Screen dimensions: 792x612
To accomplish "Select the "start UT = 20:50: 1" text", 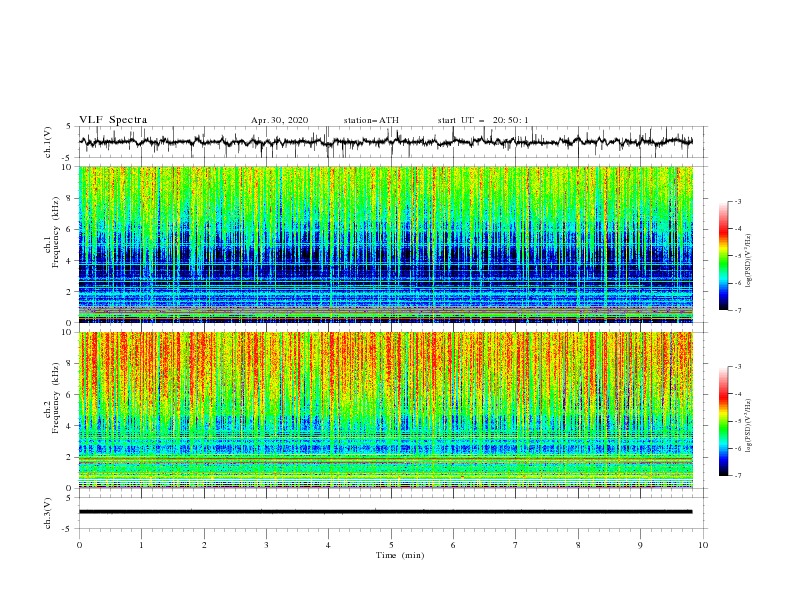I will pos(483,120).
